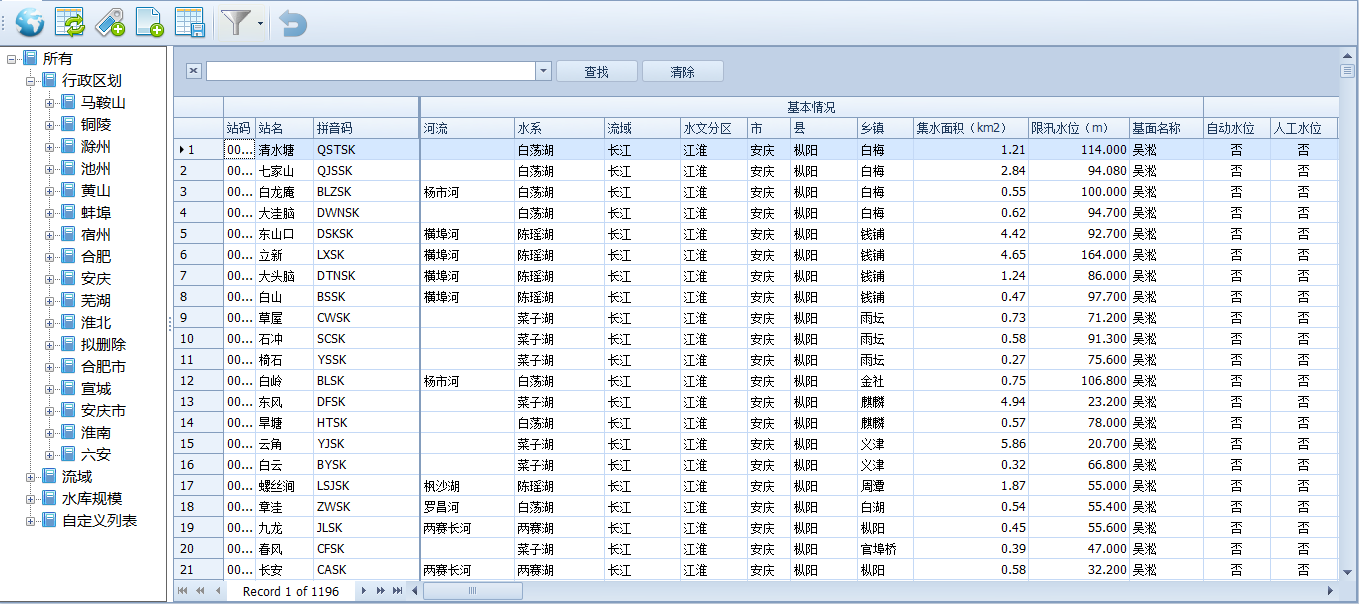
Task: Add a new tag record
Action: click(x=108, y=21)
